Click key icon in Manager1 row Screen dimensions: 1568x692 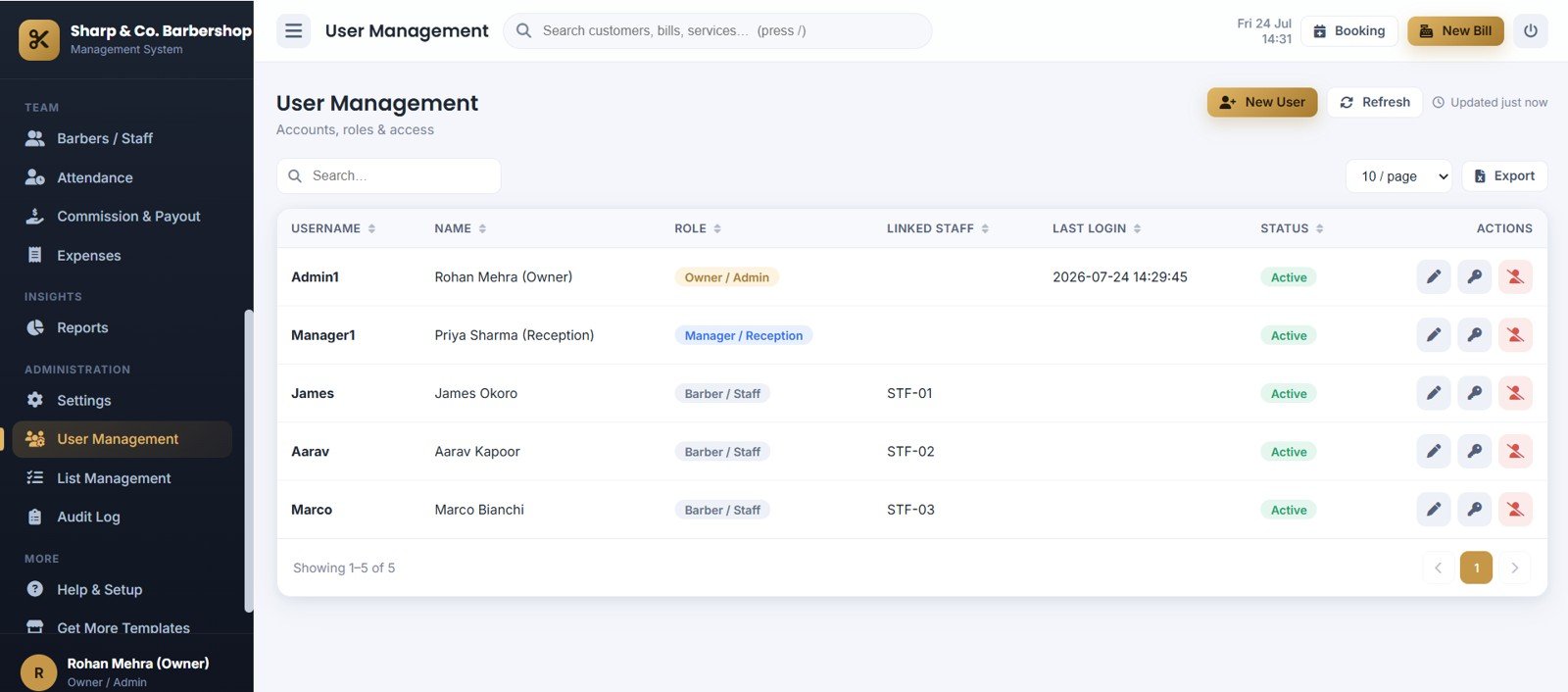click(x=1474, y=335)
